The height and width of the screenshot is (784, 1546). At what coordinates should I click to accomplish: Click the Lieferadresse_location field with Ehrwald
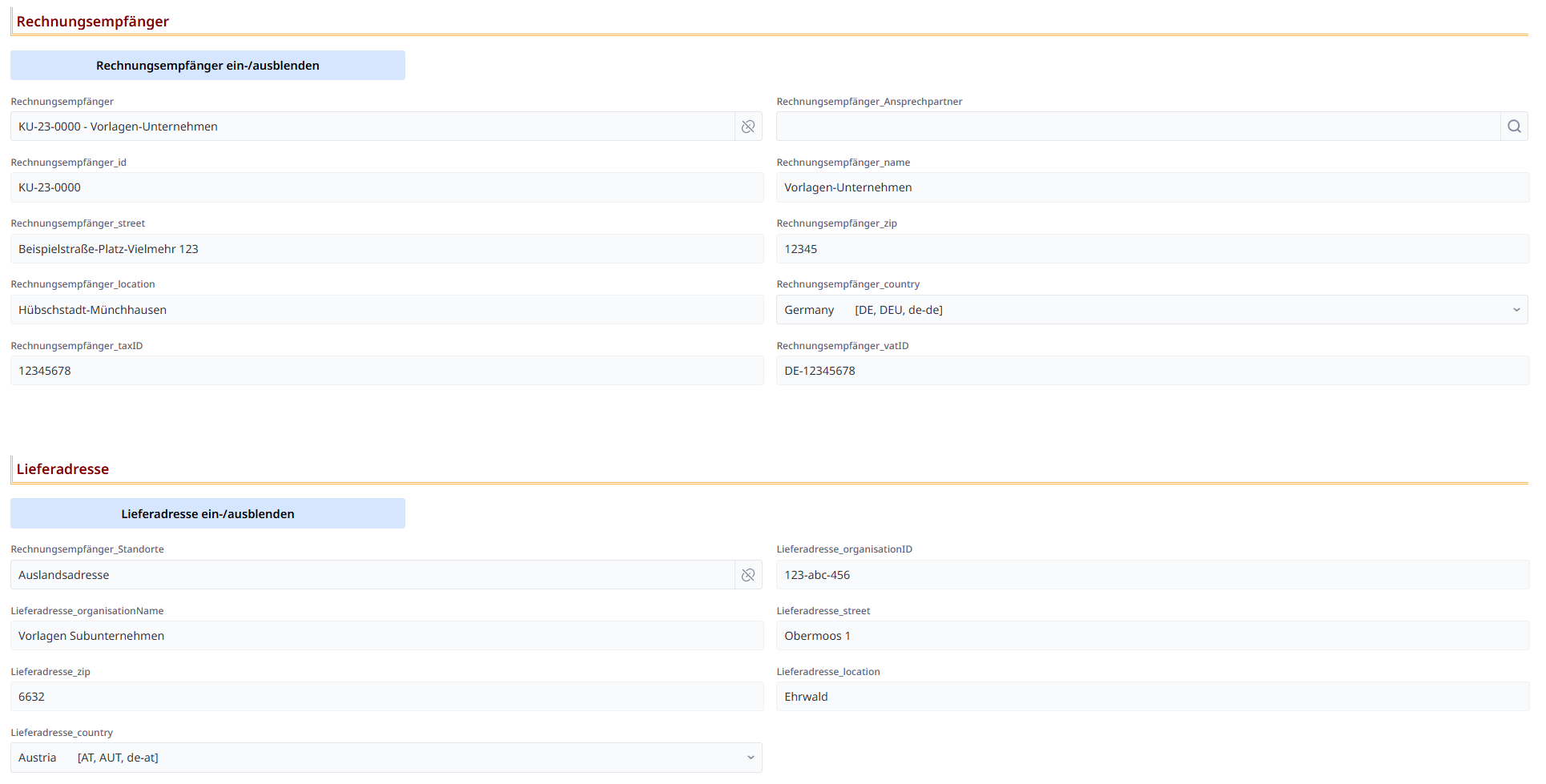pos(1152,697)
